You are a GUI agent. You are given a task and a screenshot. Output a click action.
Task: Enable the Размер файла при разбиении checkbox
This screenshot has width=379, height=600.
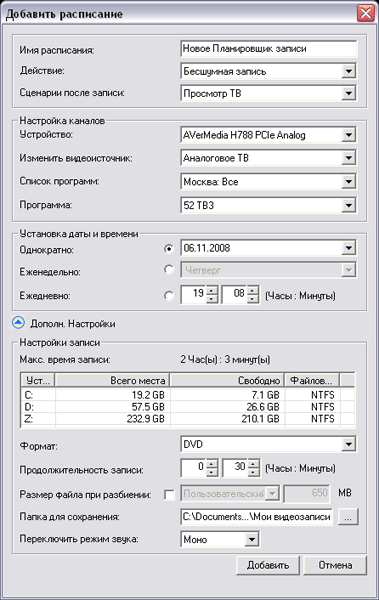pos(169,495)
